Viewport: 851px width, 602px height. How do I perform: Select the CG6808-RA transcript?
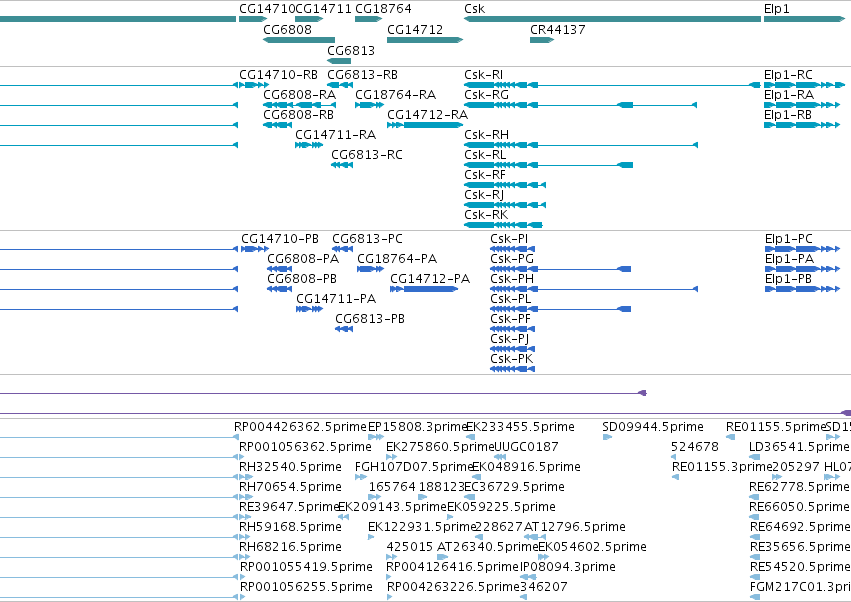point(299,105)
